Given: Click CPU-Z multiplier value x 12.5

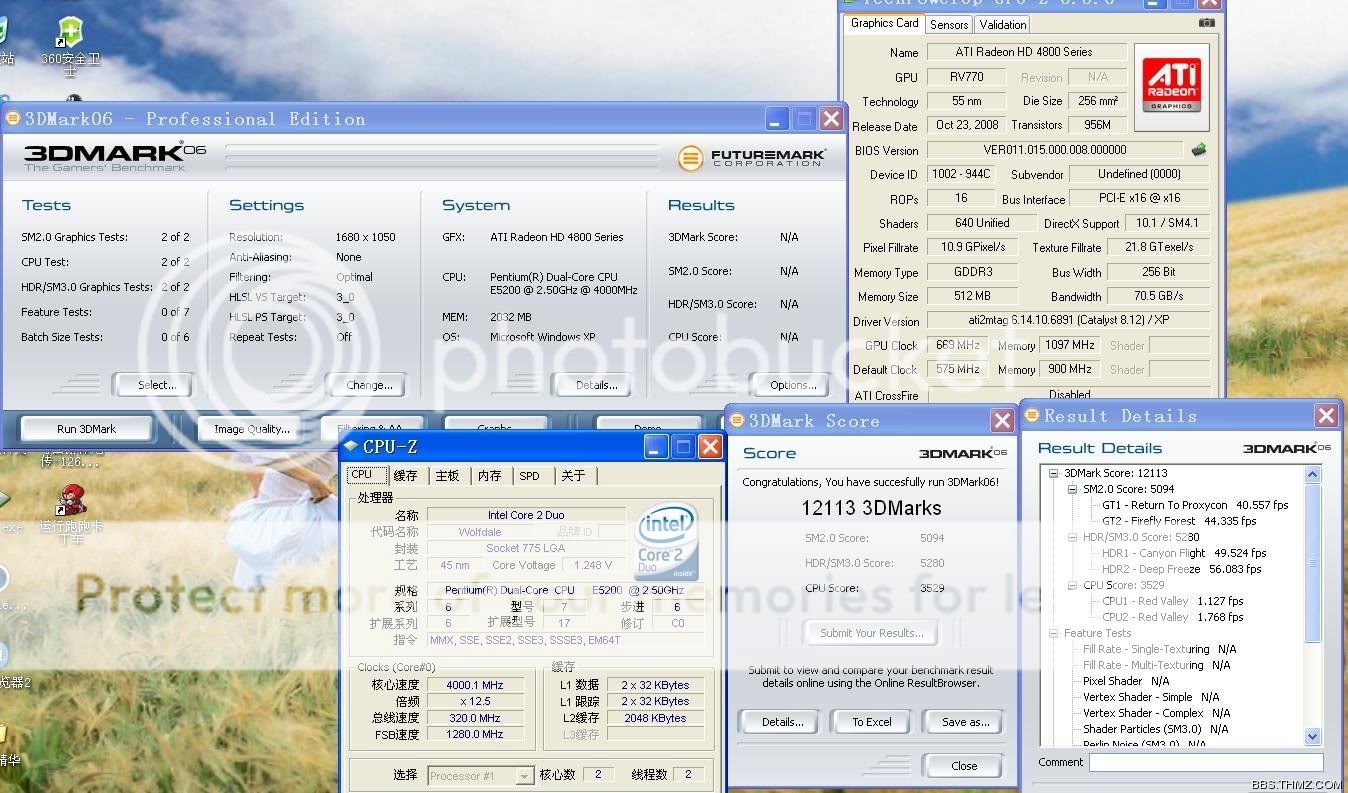Looking at the screenshot, I should click(x=475, y=701).
